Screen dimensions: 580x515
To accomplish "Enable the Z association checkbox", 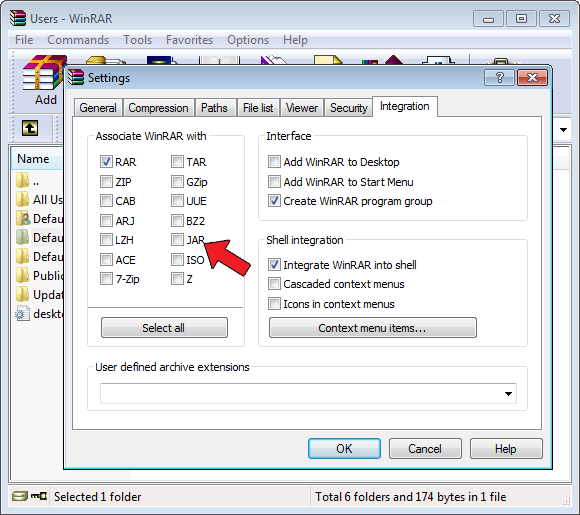I will tap(177, 279).
